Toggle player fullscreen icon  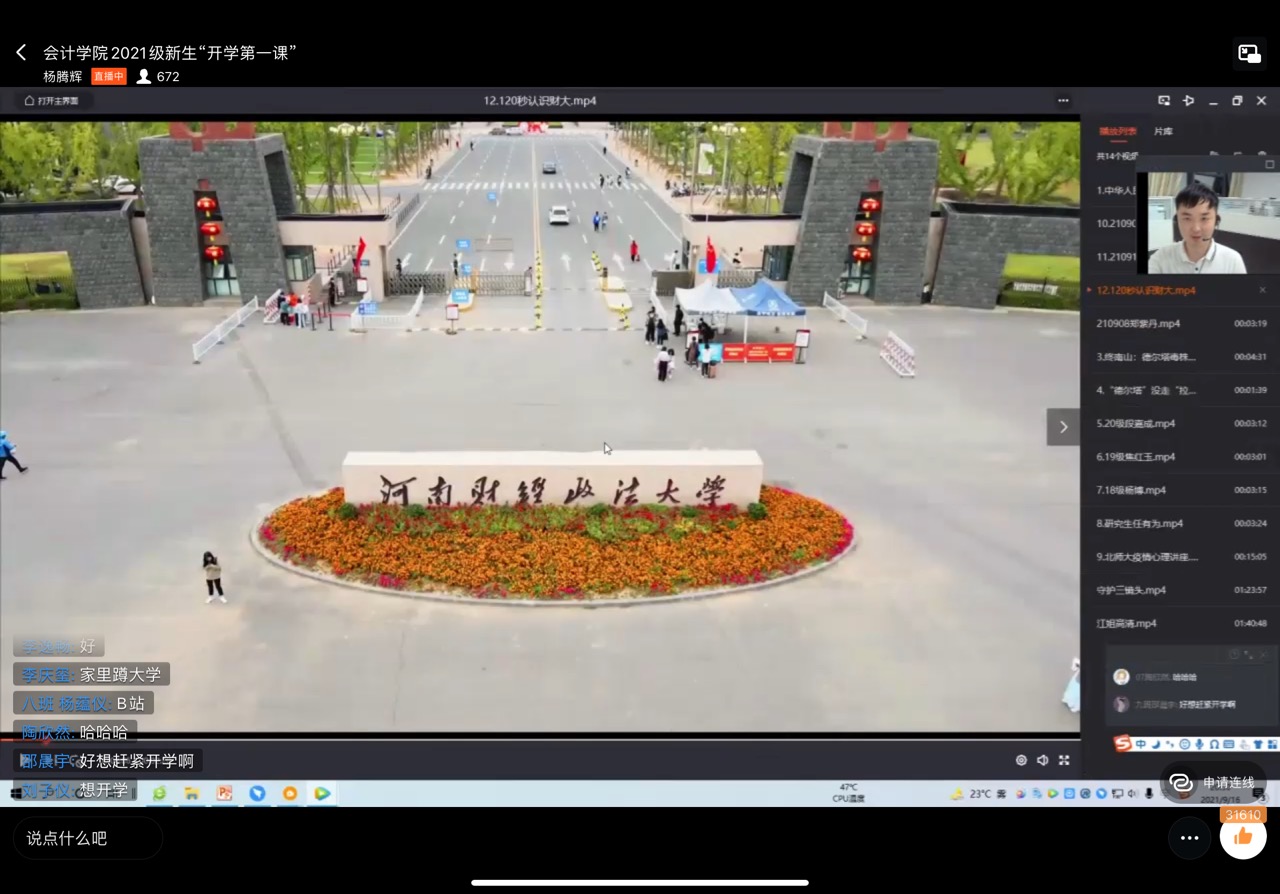[1064, 760]
